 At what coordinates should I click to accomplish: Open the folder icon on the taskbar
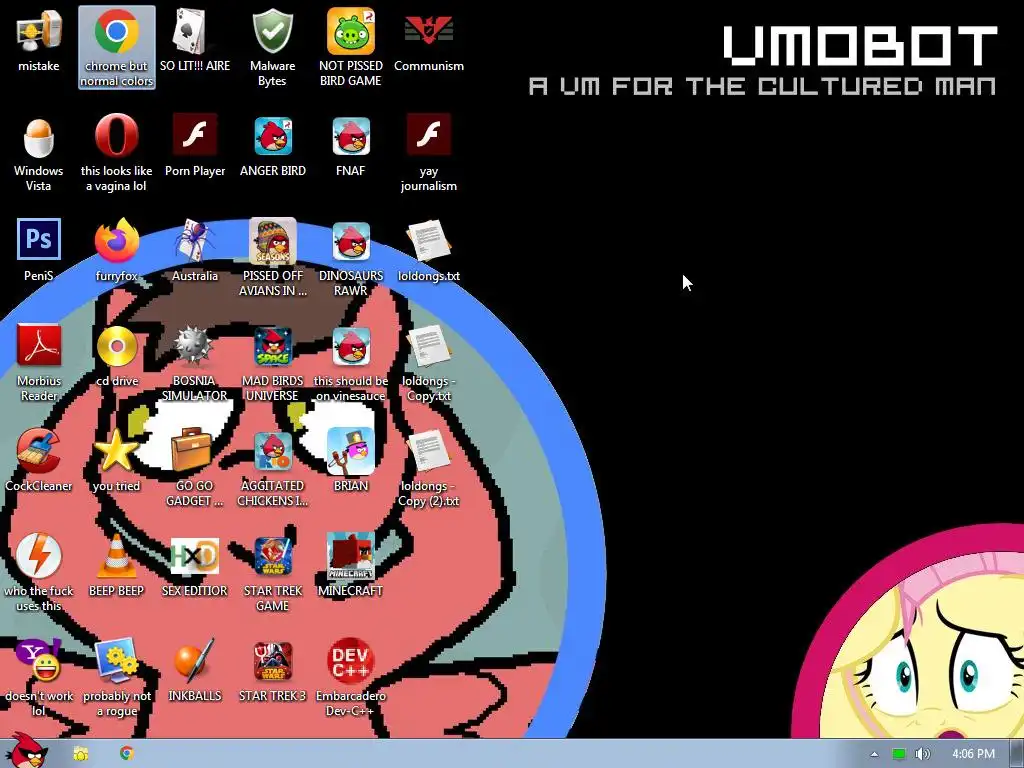click(x=80, y=754)
